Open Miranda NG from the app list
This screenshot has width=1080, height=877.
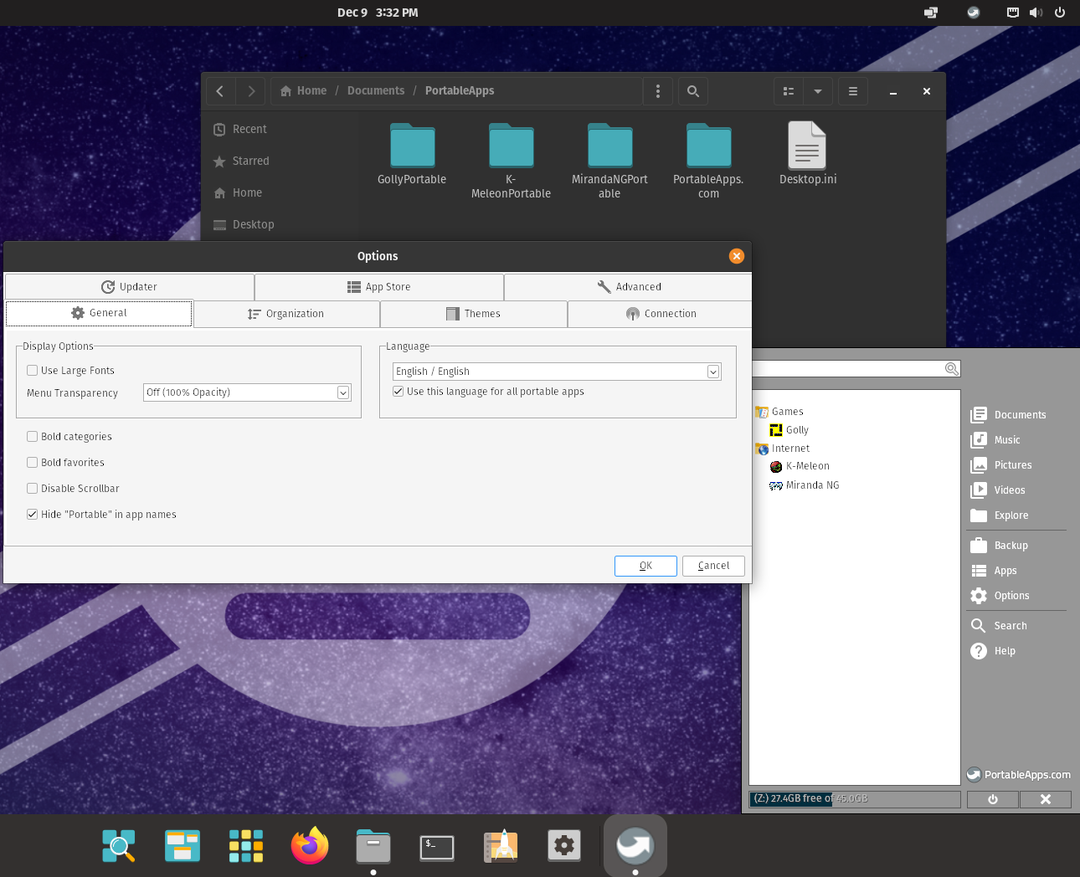pyautogui.click(x=811, y=485)
